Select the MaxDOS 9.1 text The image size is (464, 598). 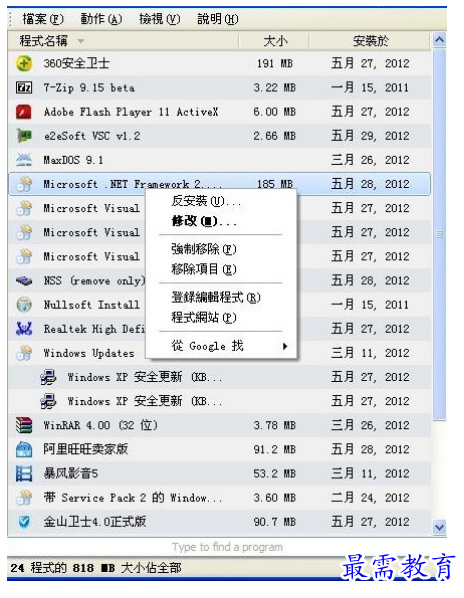click(73, 160)
